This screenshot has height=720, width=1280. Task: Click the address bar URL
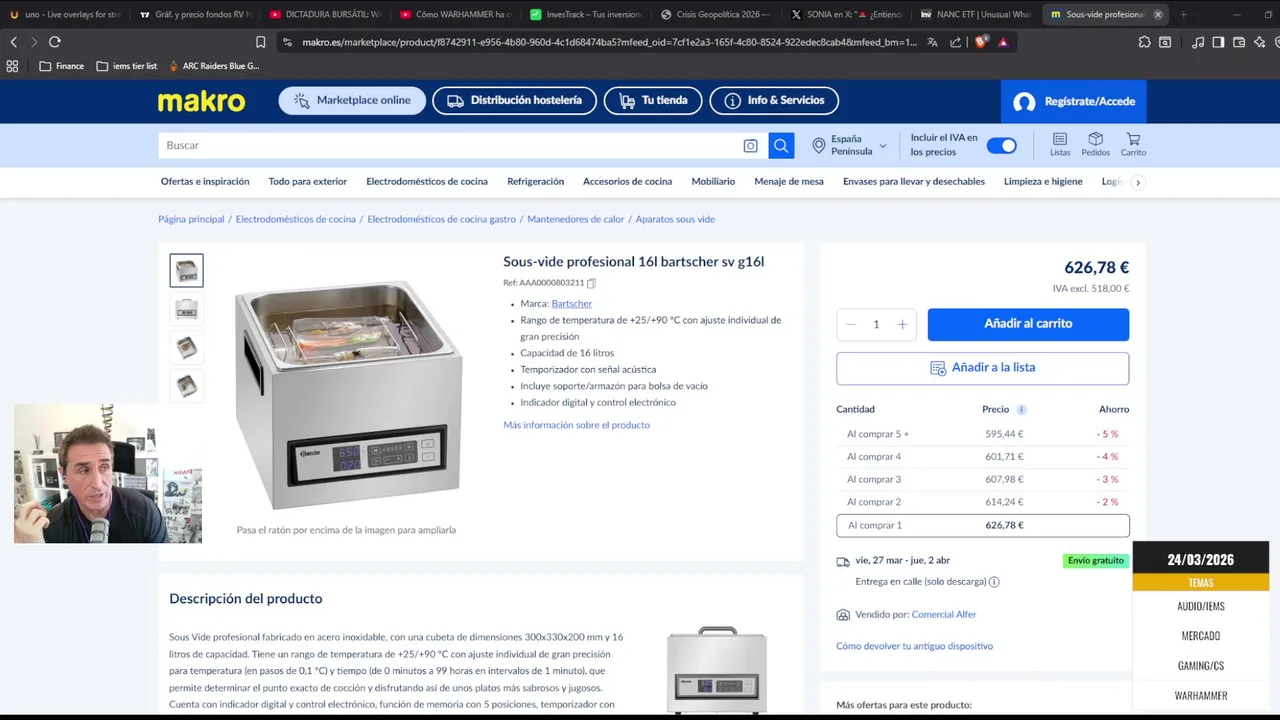pos(609,42)
